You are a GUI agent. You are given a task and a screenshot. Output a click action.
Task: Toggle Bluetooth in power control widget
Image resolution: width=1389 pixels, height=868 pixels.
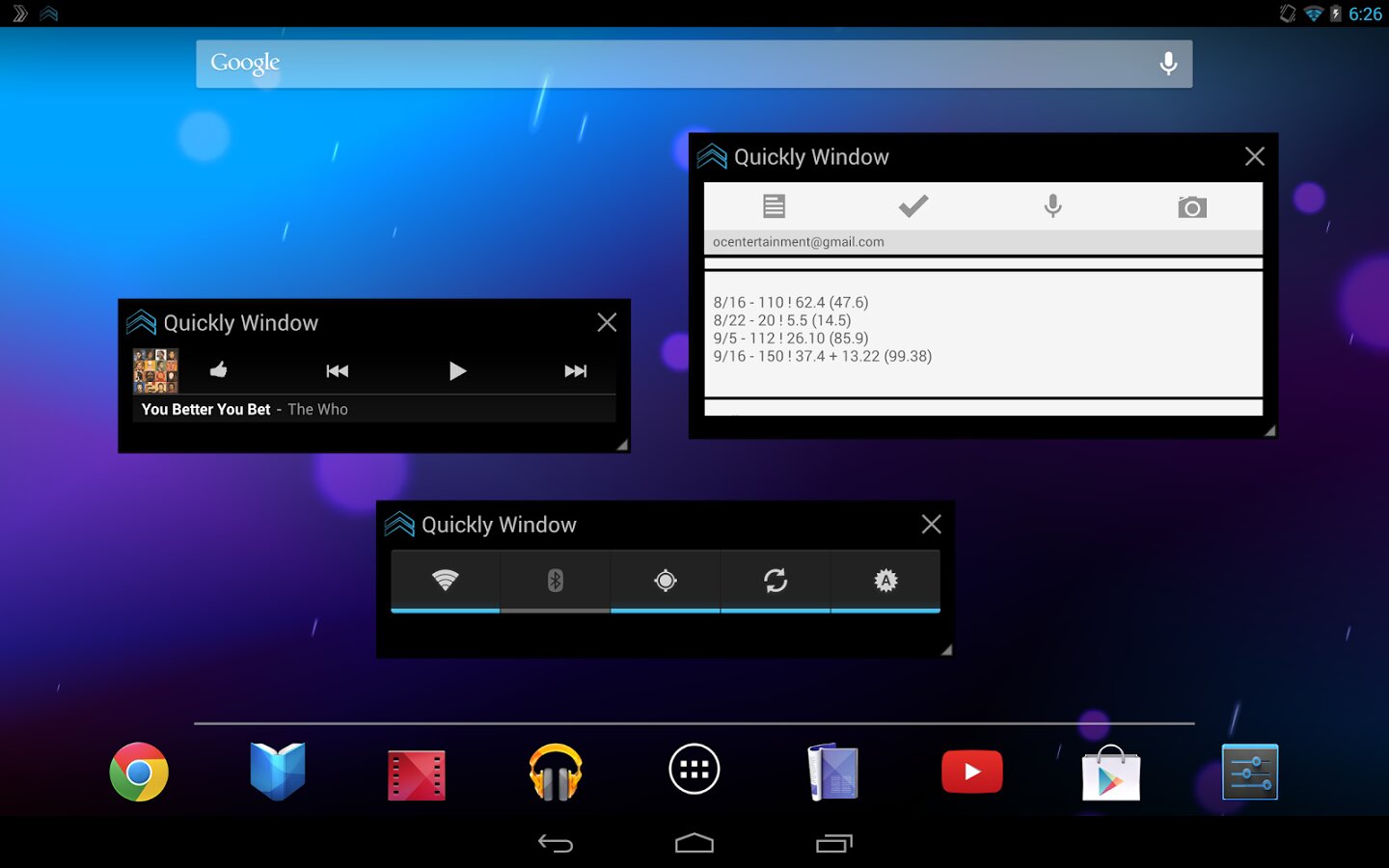pos(555,580)
